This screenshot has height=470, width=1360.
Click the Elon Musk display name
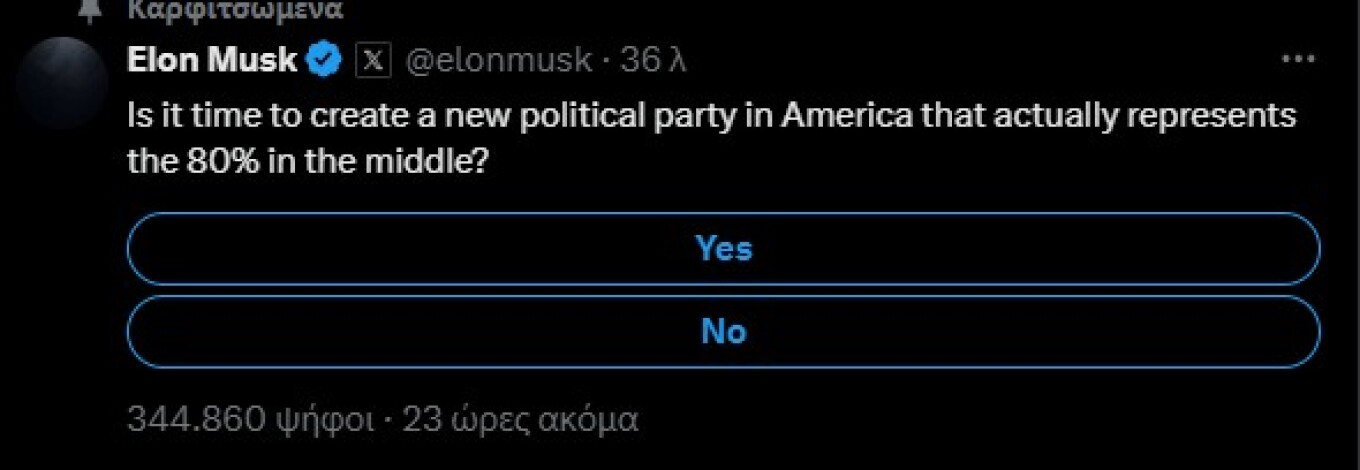pos(212,61)
